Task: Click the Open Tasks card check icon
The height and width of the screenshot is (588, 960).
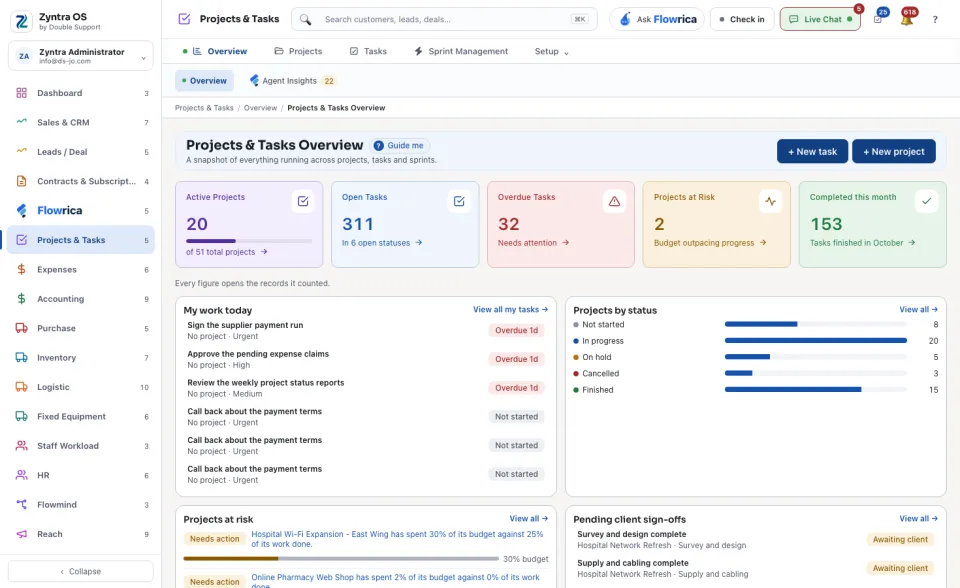Action: click(x=459, y=201)
